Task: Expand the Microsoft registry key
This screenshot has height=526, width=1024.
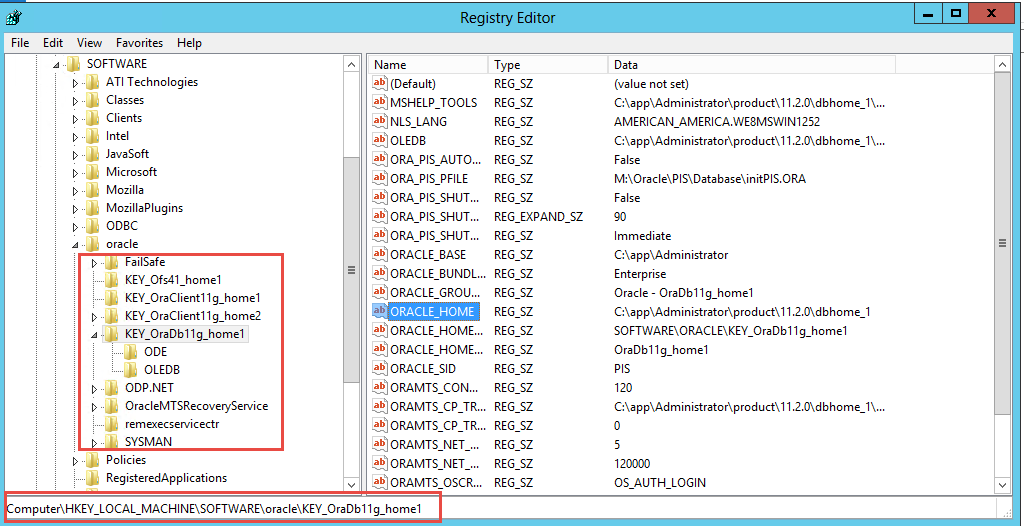Action: click(75, 172)
